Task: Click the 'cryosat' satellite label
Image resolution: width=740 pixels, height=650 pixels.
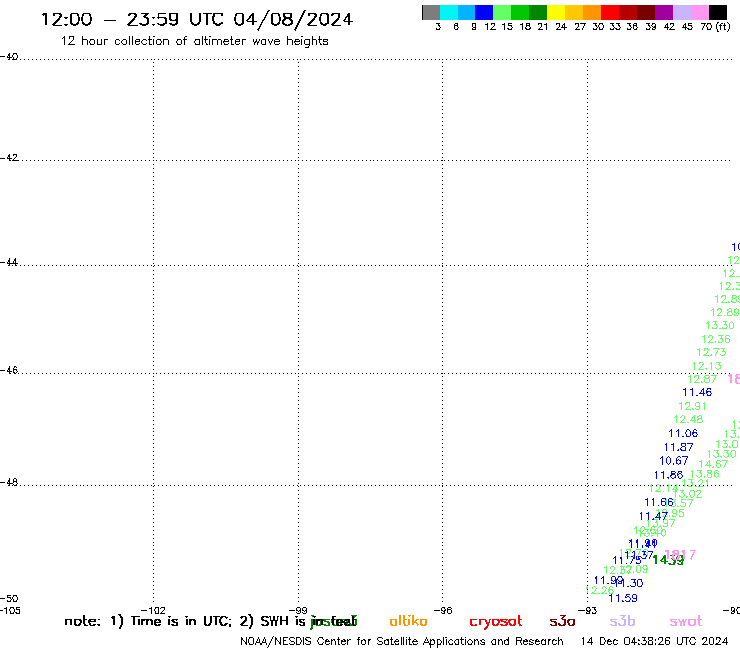Action: pos(496,622)
